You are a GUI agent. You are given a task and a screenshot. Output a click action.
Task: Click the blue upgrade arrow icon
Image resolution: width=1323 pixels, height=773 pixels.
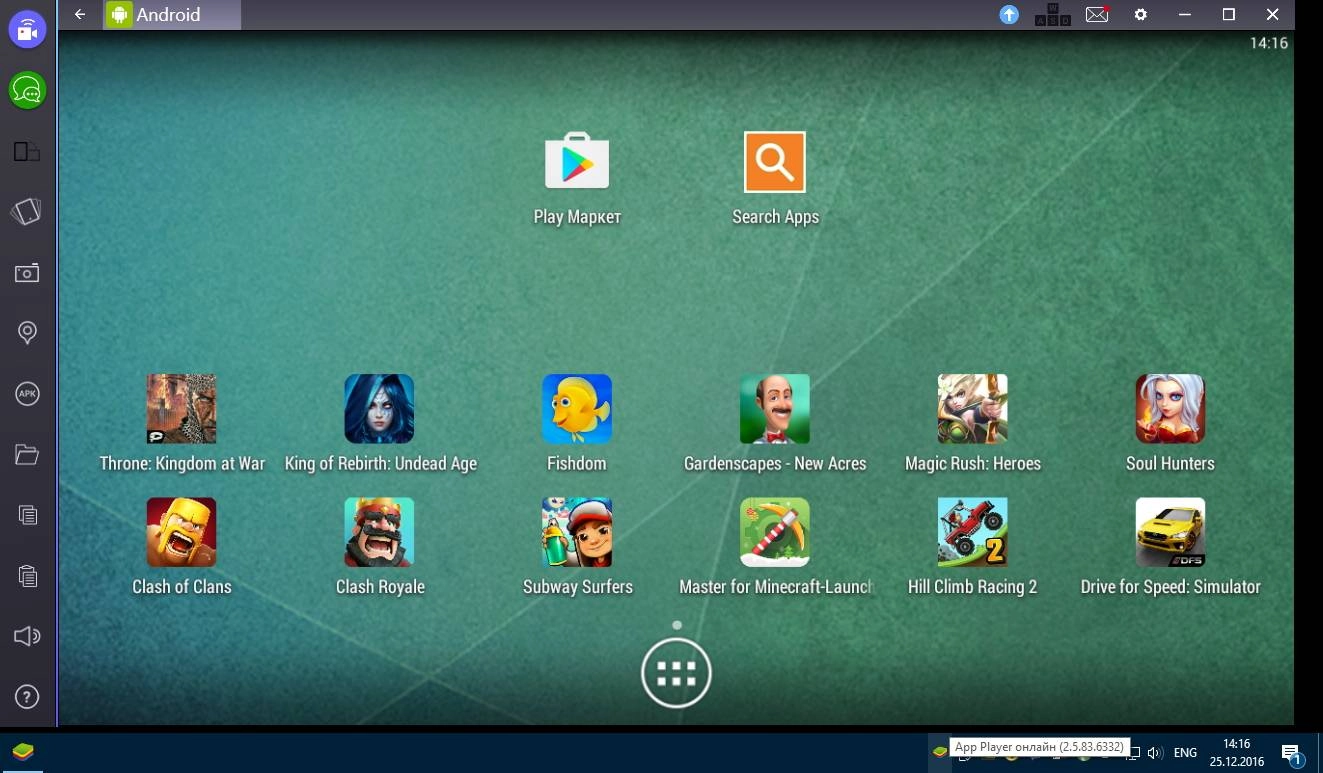1009,15
